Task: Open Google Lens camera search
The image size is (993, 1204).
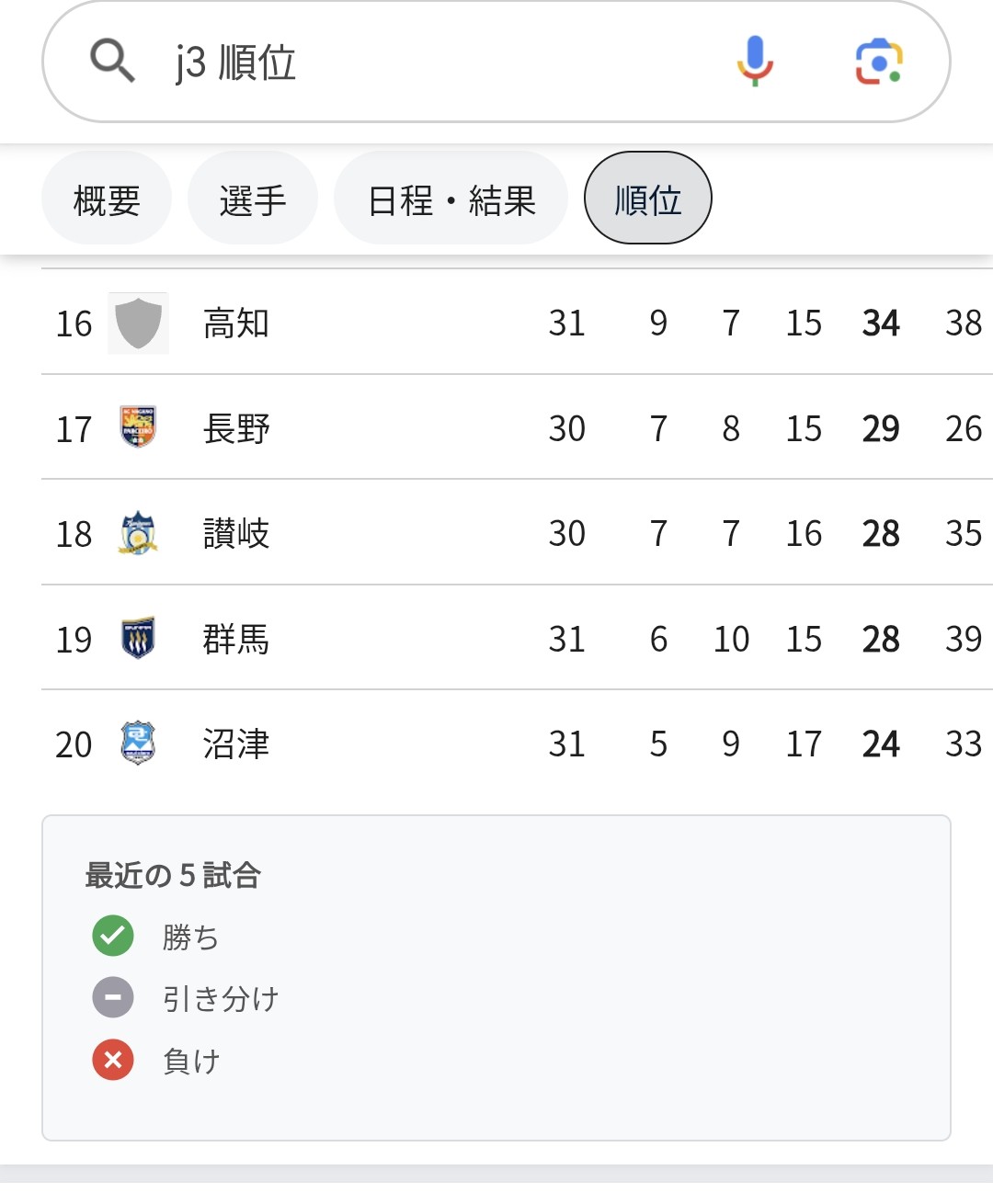Action: click(879, 62)
